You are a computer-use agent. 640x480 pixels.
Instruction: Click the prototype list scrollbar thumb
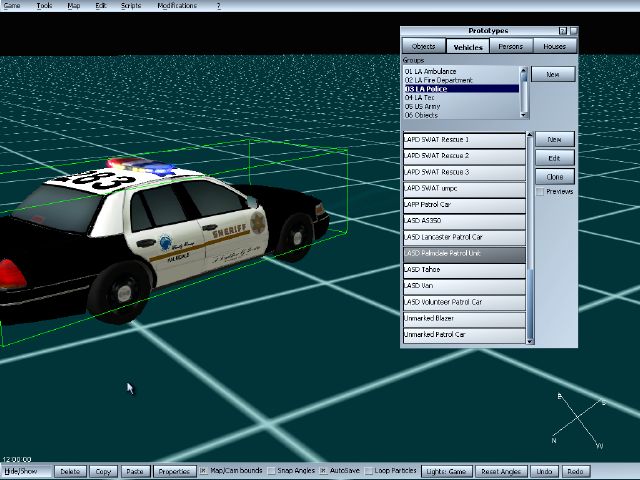[530, 304]
